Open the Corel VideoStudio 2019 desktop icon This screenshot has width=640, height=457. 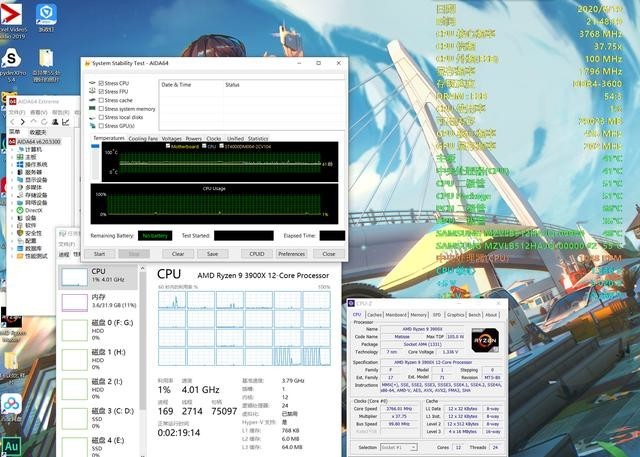(x=11, y=13)
